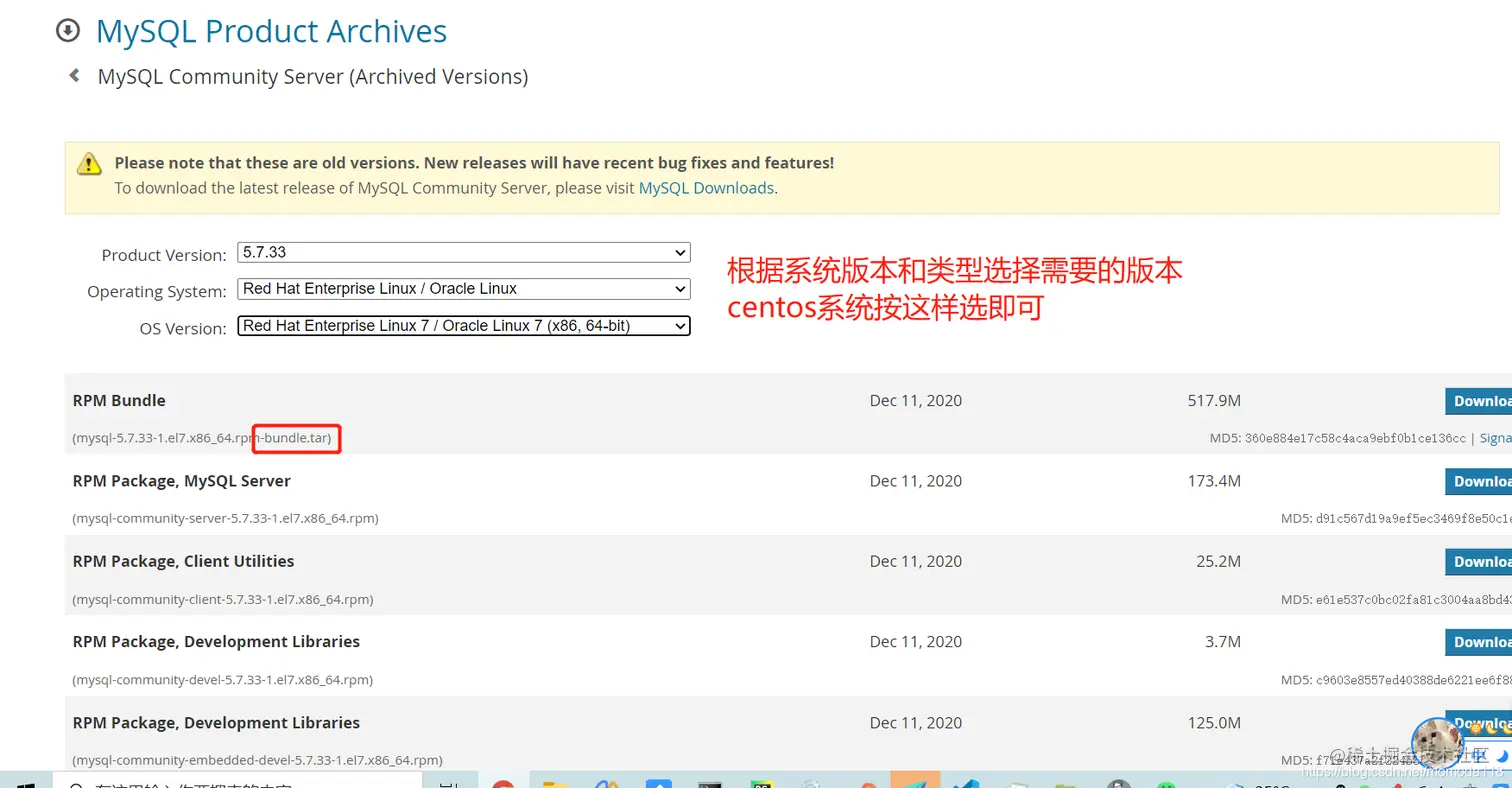Click mysql-community-server-5.7.33-1.el7.x86_64.rpm filename
The image size is (1512, 788).
225,519
